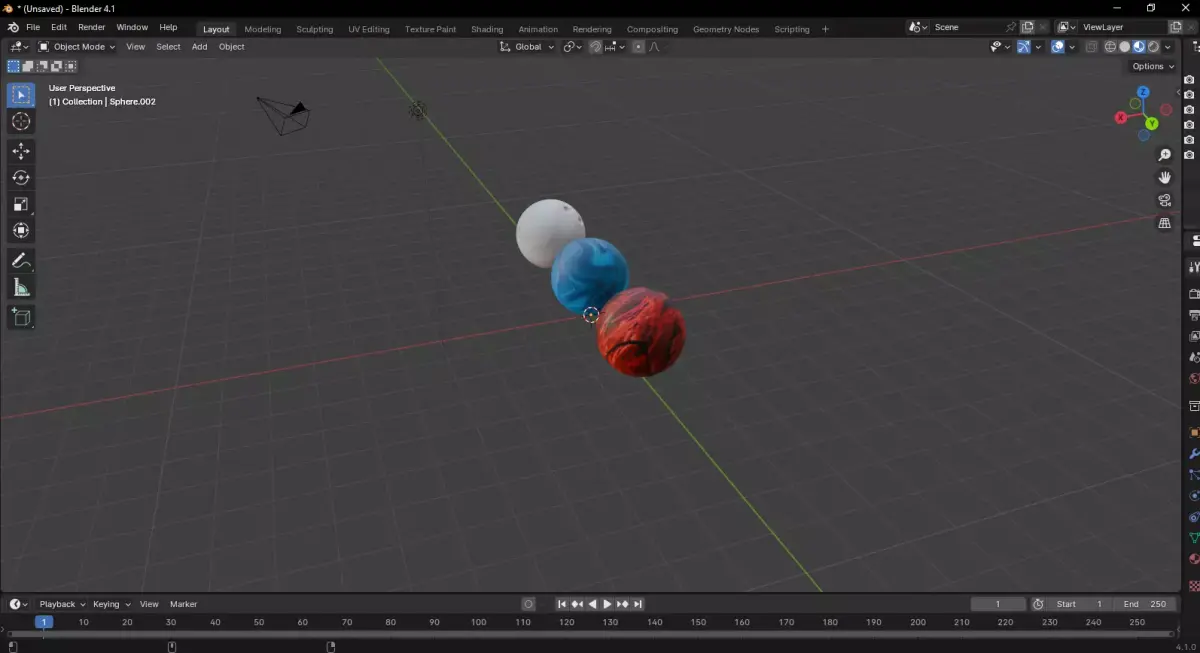Toggle Show Gizmo button

(x=1025, y=47)
